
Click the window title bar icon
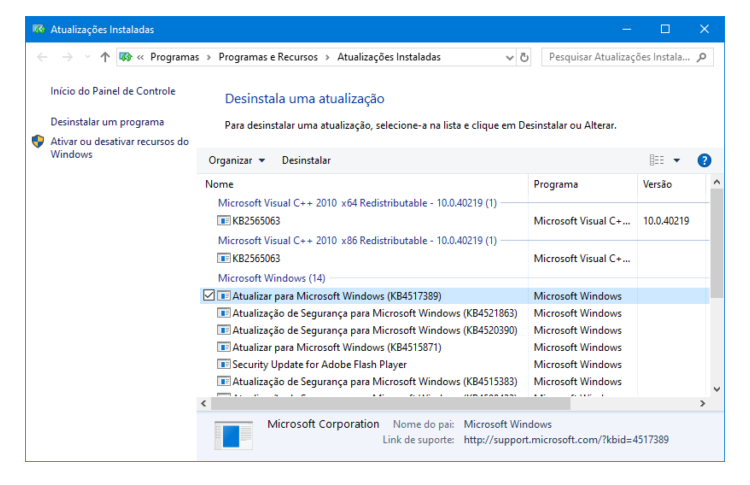[x=39, y=30]
